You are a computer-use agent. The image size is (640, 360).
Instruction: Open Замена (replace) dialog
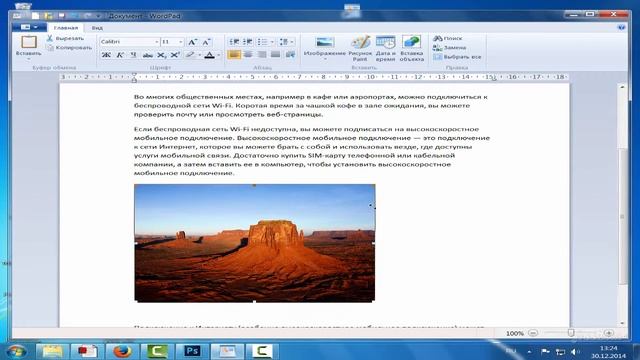449,47
